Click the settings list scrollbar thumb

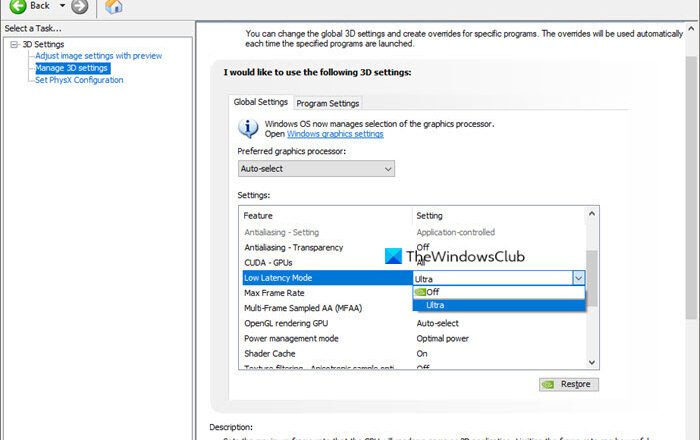coord(592,278)
